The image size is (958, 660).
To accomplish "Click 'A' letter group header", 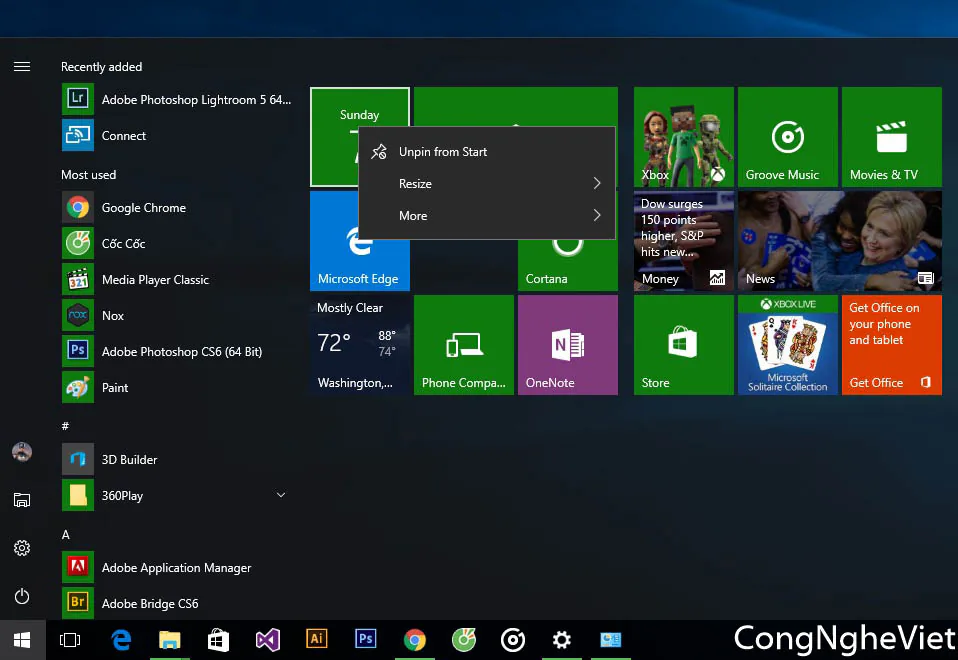I will coord(66,535).
